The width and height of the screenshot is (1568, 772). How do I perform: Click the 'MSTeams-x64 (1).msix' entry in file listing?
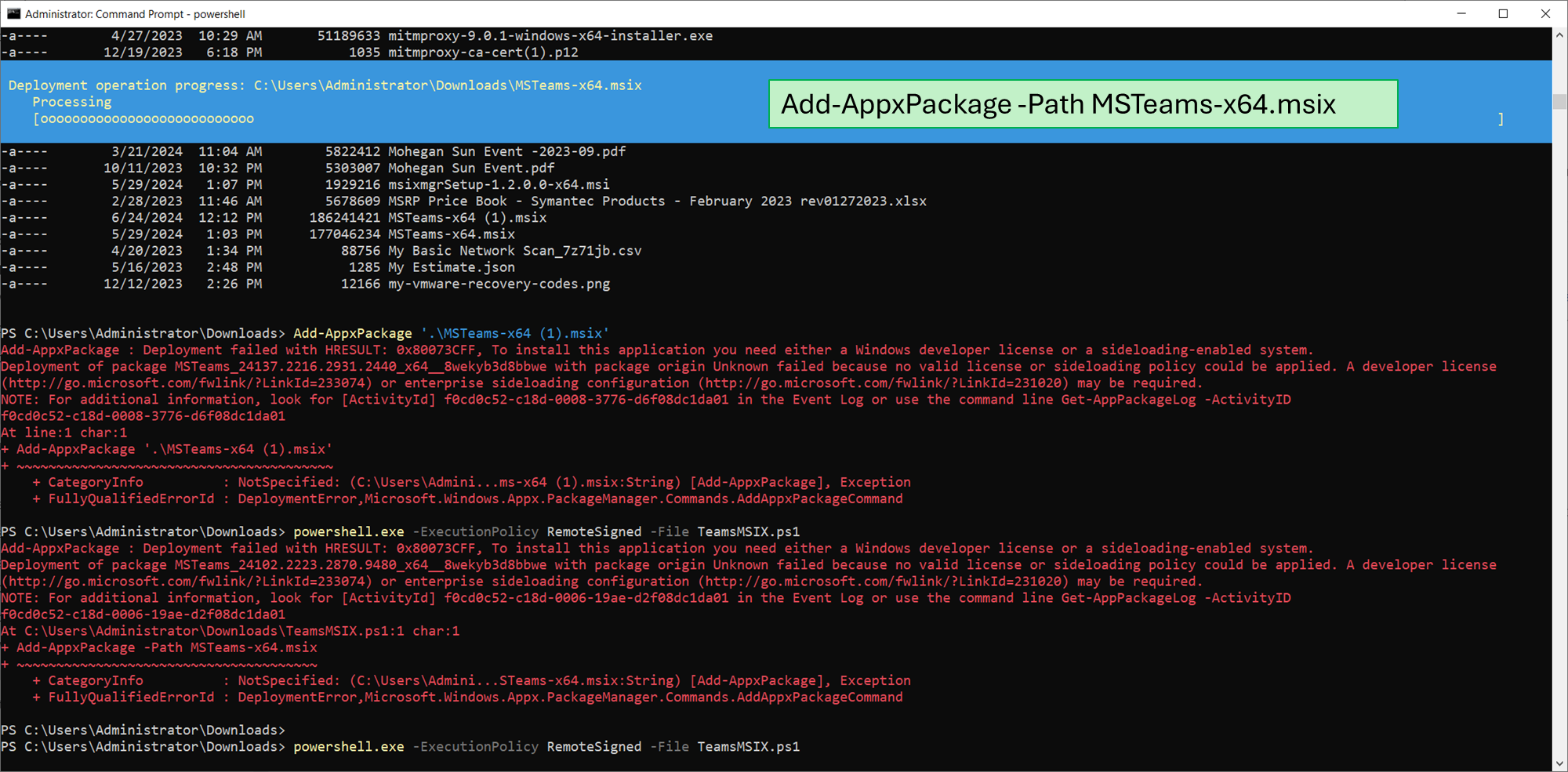[467, 218]
